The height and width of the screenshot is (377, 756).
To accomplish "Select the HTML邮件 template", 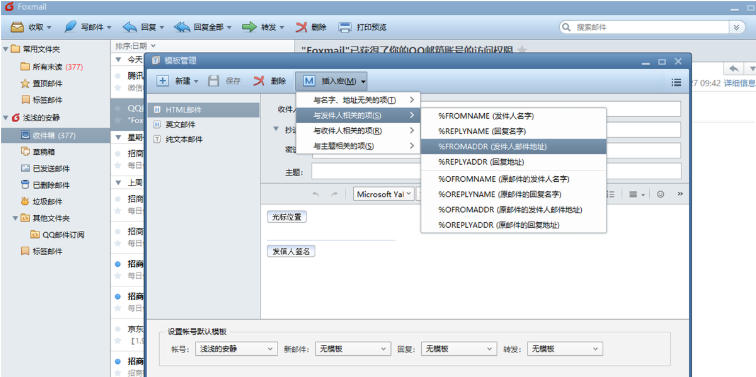I will tap(204, 110).
